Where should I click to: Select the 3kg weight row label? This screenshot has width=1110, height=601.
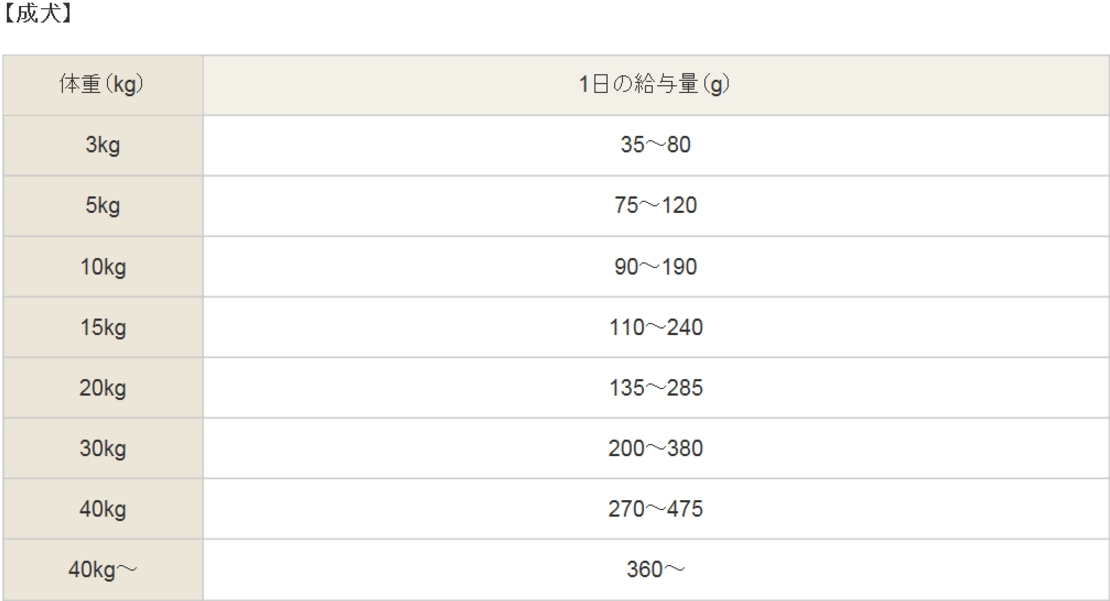(x=102, y=146)
